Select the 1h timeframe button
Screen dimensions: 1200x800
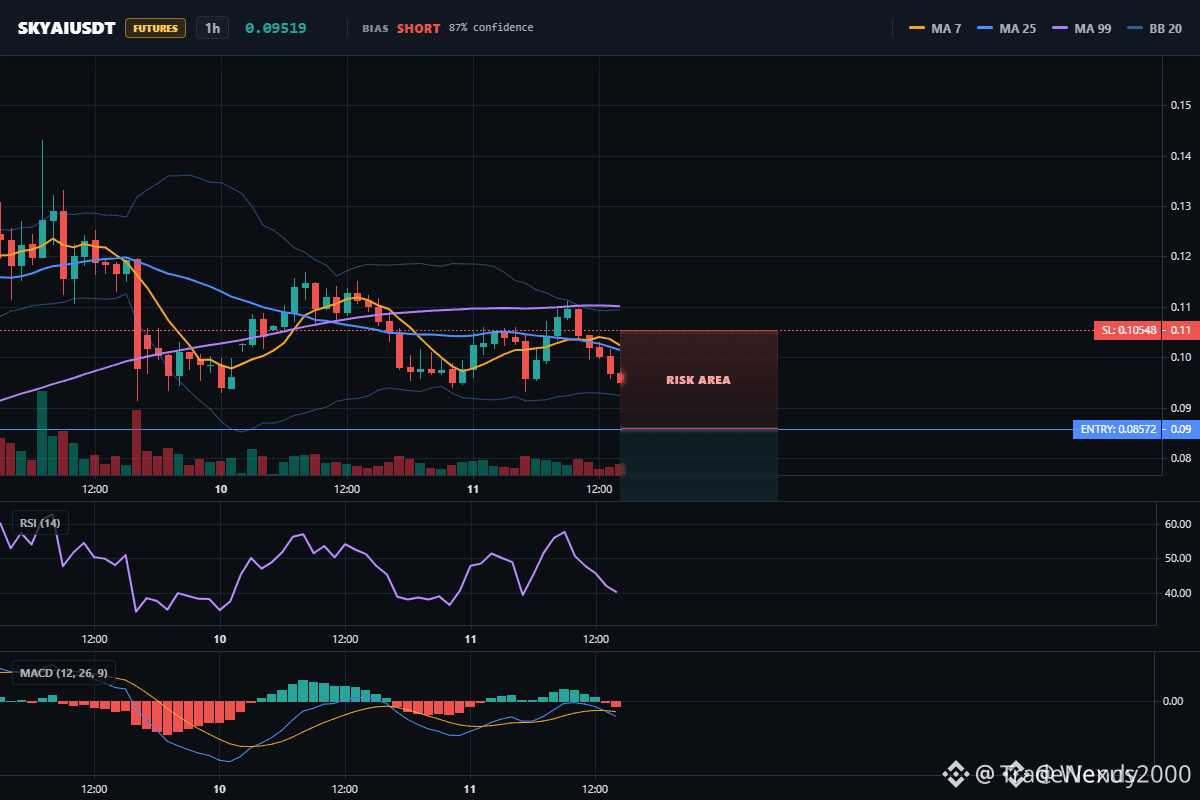click(x=212, y=28)
